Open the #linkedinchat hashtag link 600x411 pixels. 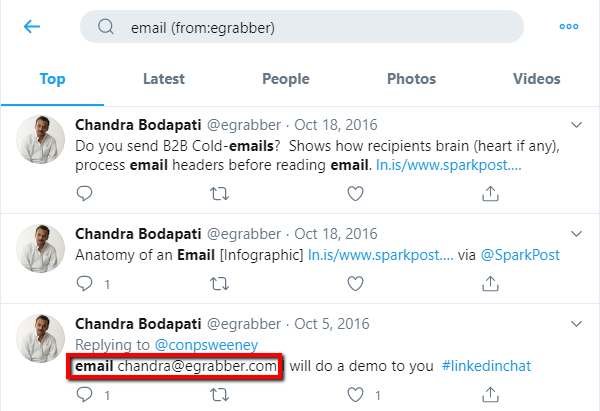(486, 366)
